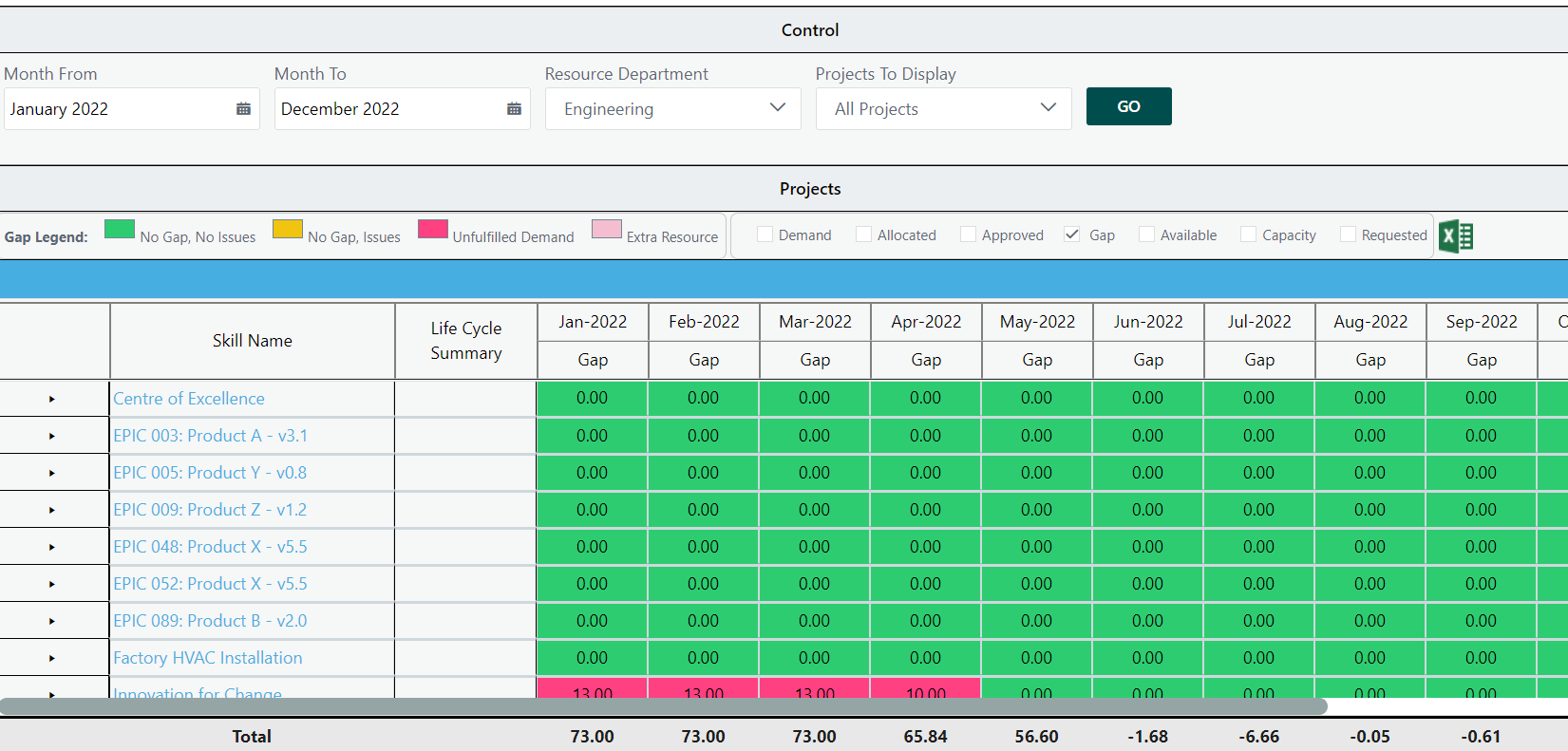This screenshot has width=1568, height=751.
Task: Expand the EPIC 052: Product X row
Action: pos(52,585)
